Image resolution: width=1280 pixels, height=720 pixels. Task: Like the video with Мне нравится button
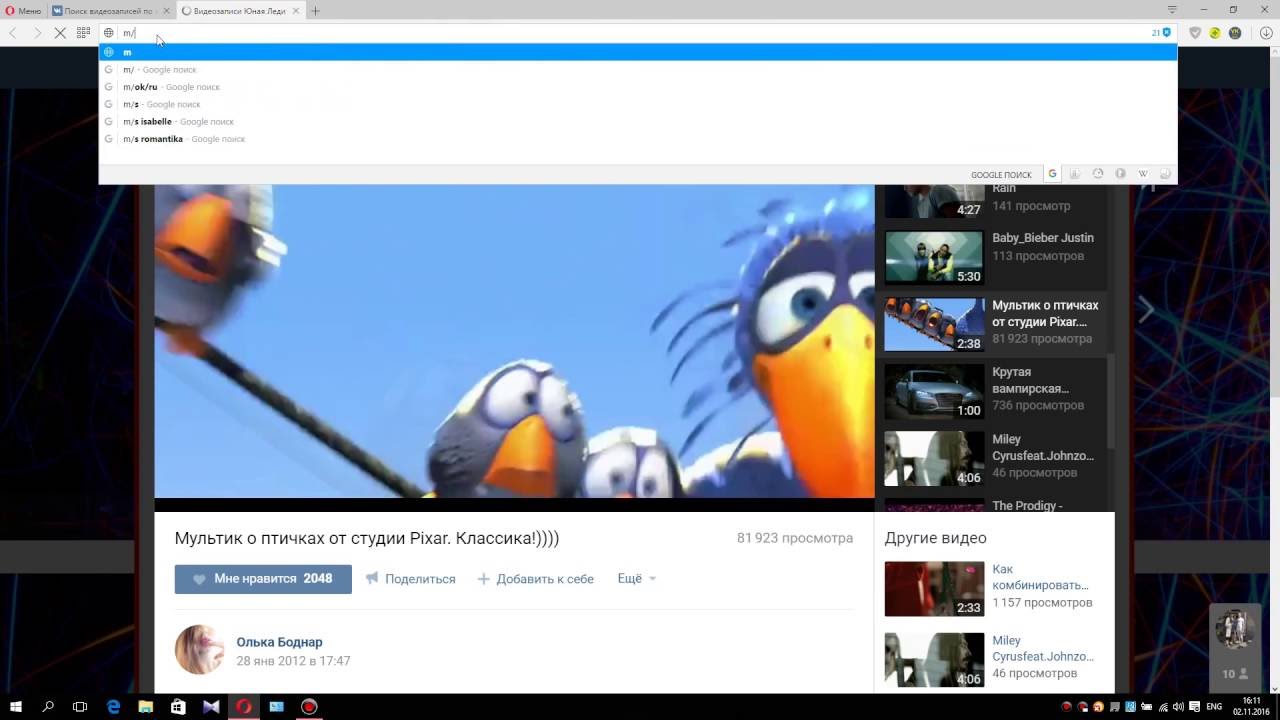click(x=263, y=579)
